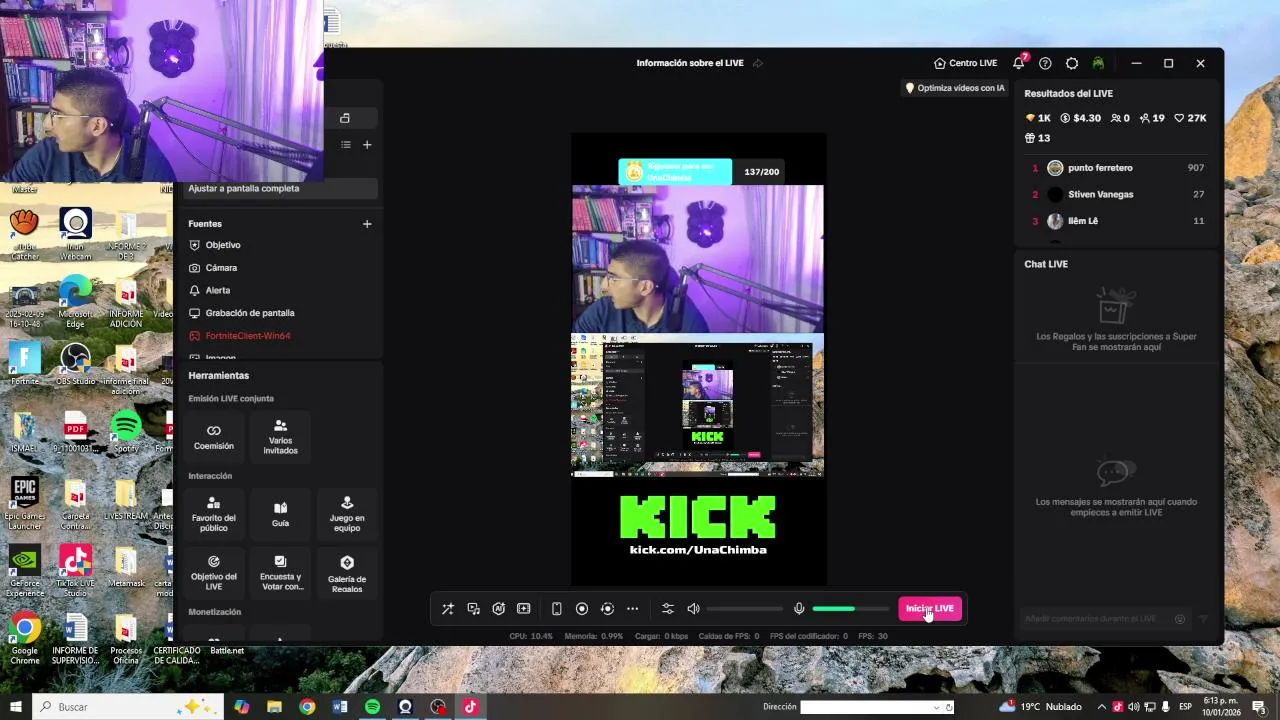Screen dimensions: 1280x720
Task: Open the emoji icon in the chat input
Action: coord(1180,619)
